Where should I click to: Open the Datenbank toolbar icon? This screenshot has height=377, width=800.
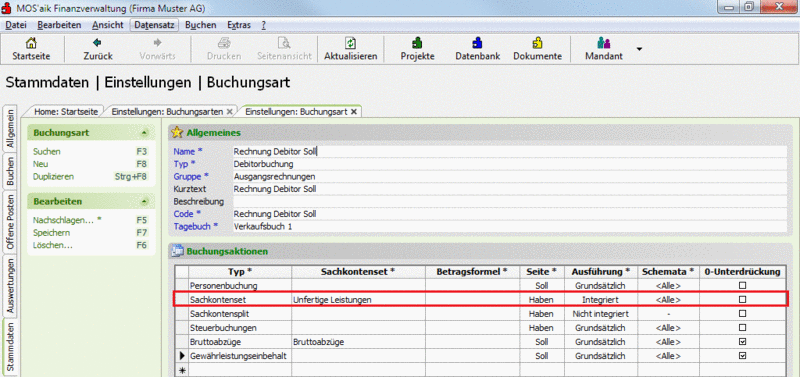coord(477,43)
